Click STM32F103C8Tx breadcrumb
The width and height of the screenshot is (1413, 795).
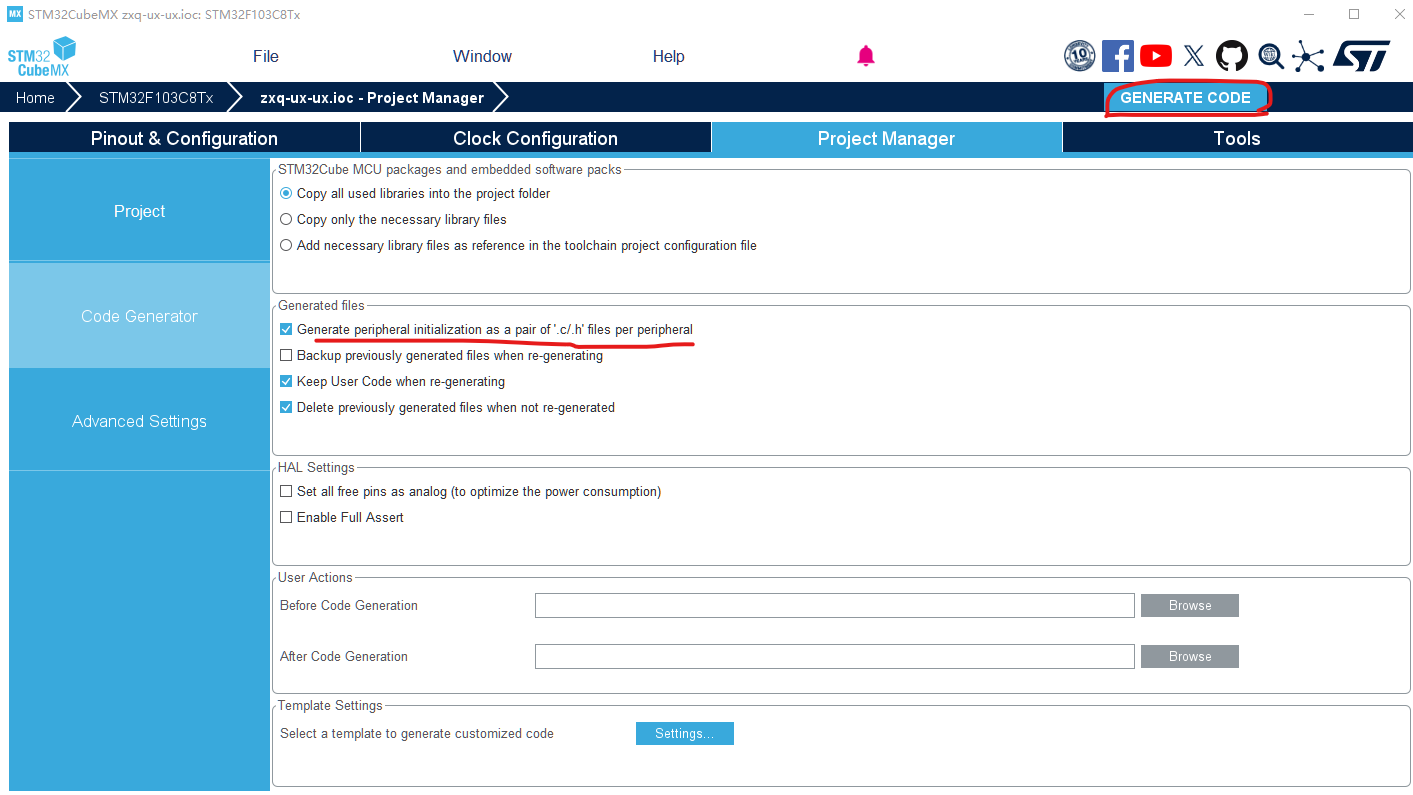[155, 98]
